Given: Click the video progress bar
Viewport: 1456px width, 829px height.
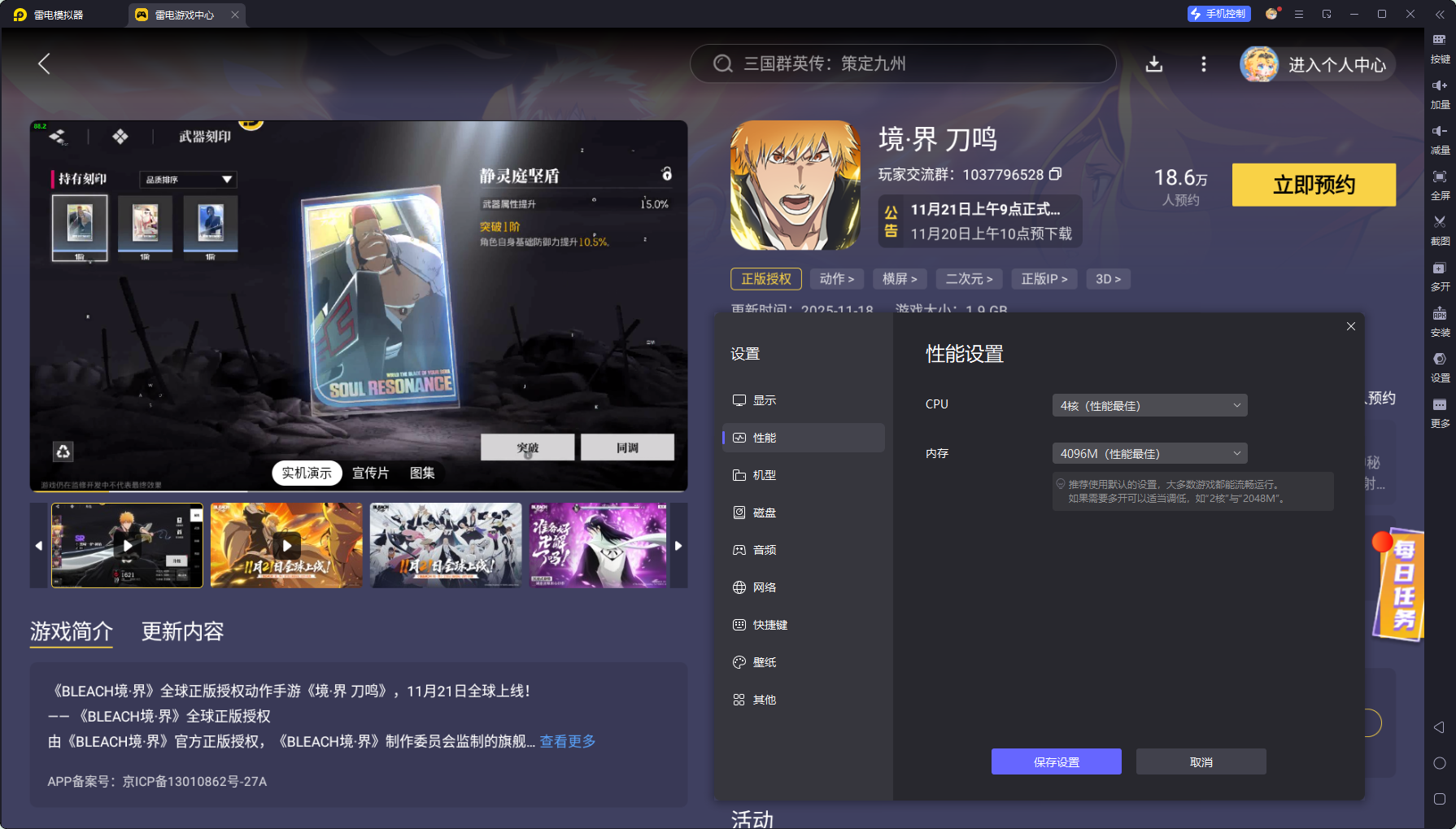Looking at the screenshot, I should [x=358, y=491].
